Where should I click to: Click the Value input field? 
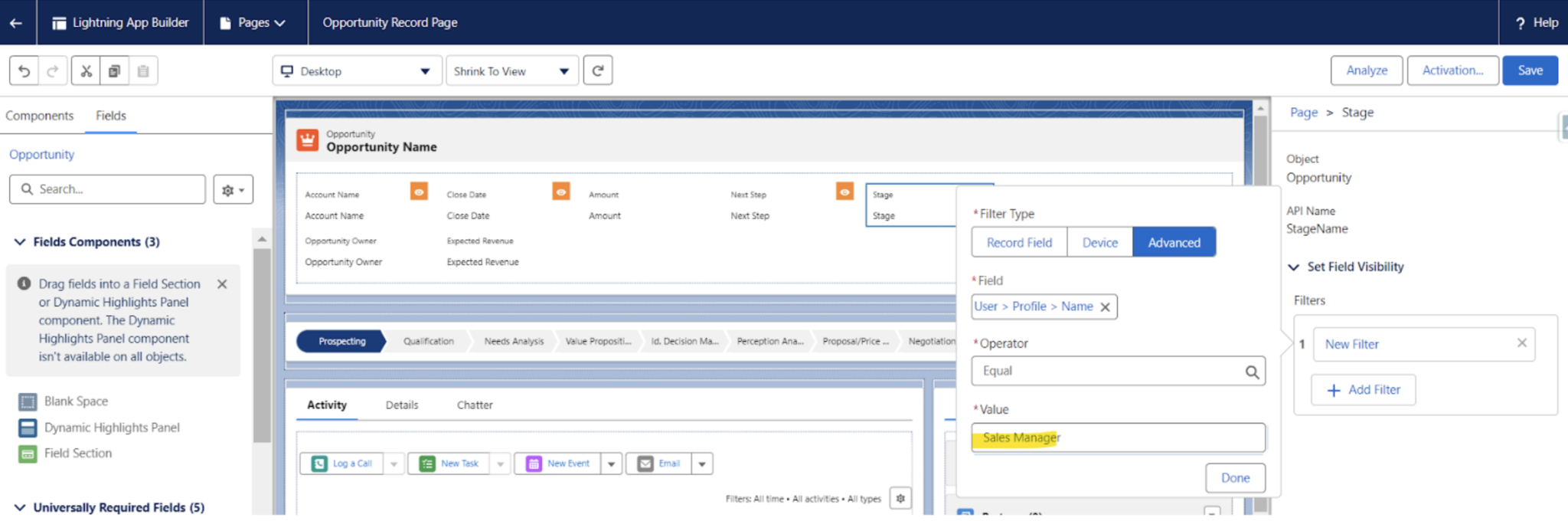[x=1118, y=438]
